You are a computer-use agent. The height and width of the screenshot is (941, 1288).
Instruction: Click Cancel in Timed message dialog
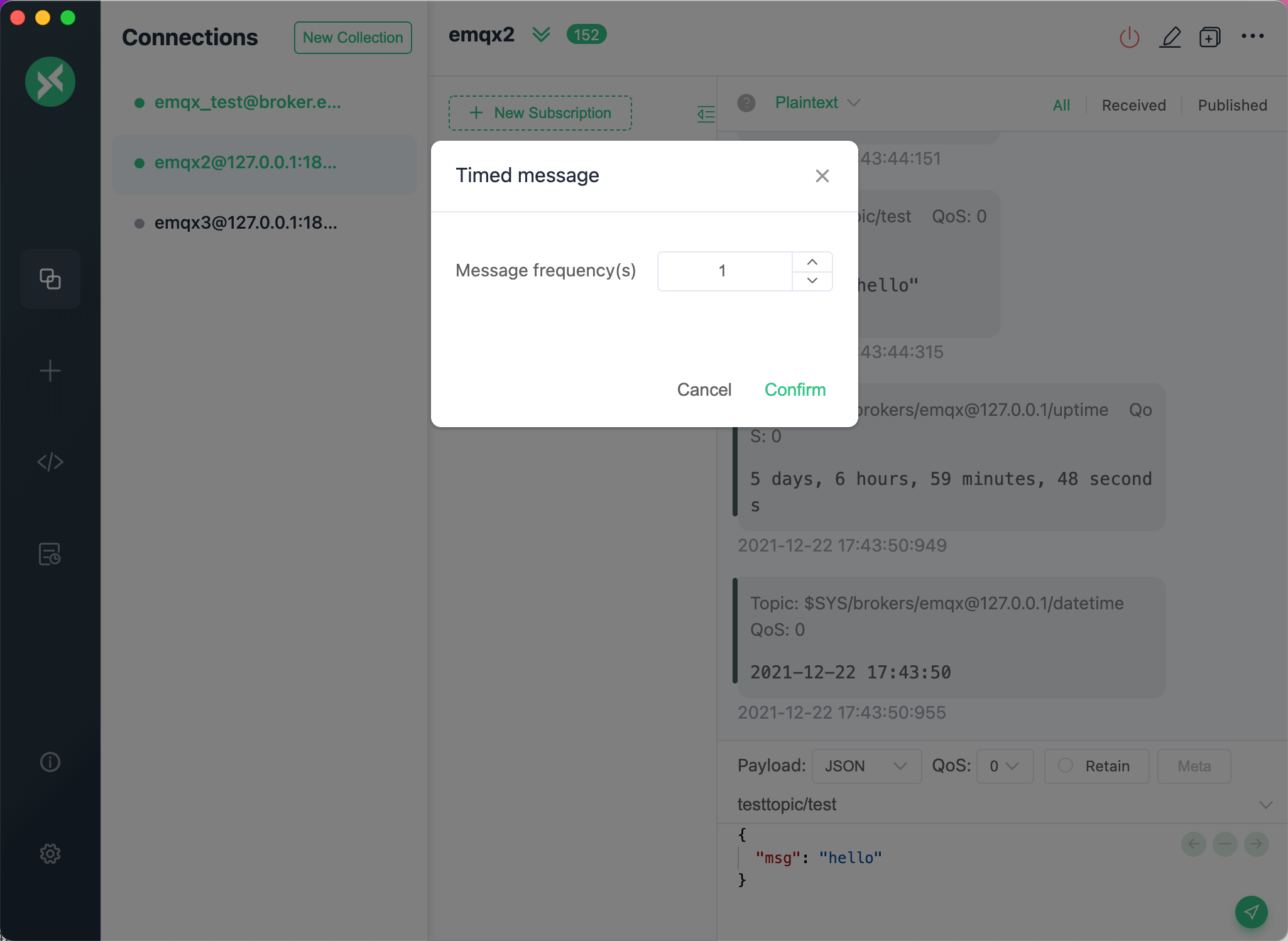[x=704, y=389]
